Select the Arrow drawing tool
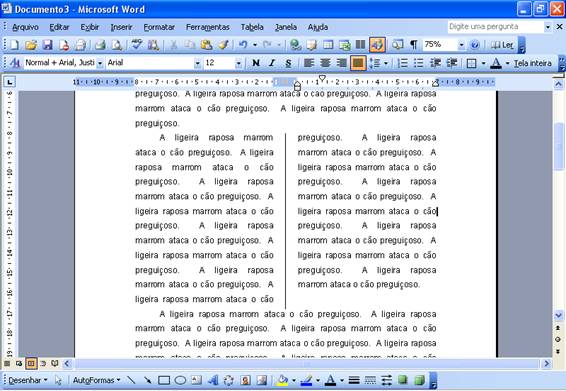The image size is (566, 391). [148, 380]
